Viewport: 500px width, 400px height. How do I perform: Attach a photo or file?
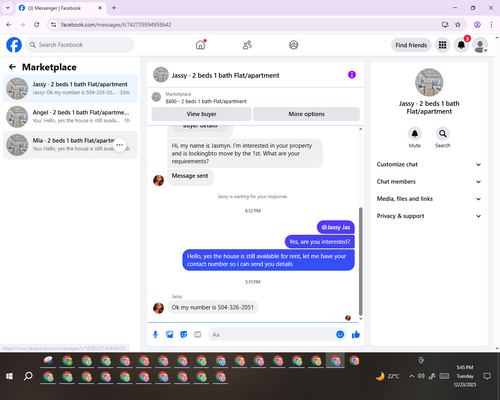pyautogui.click(x=170, y=334)
